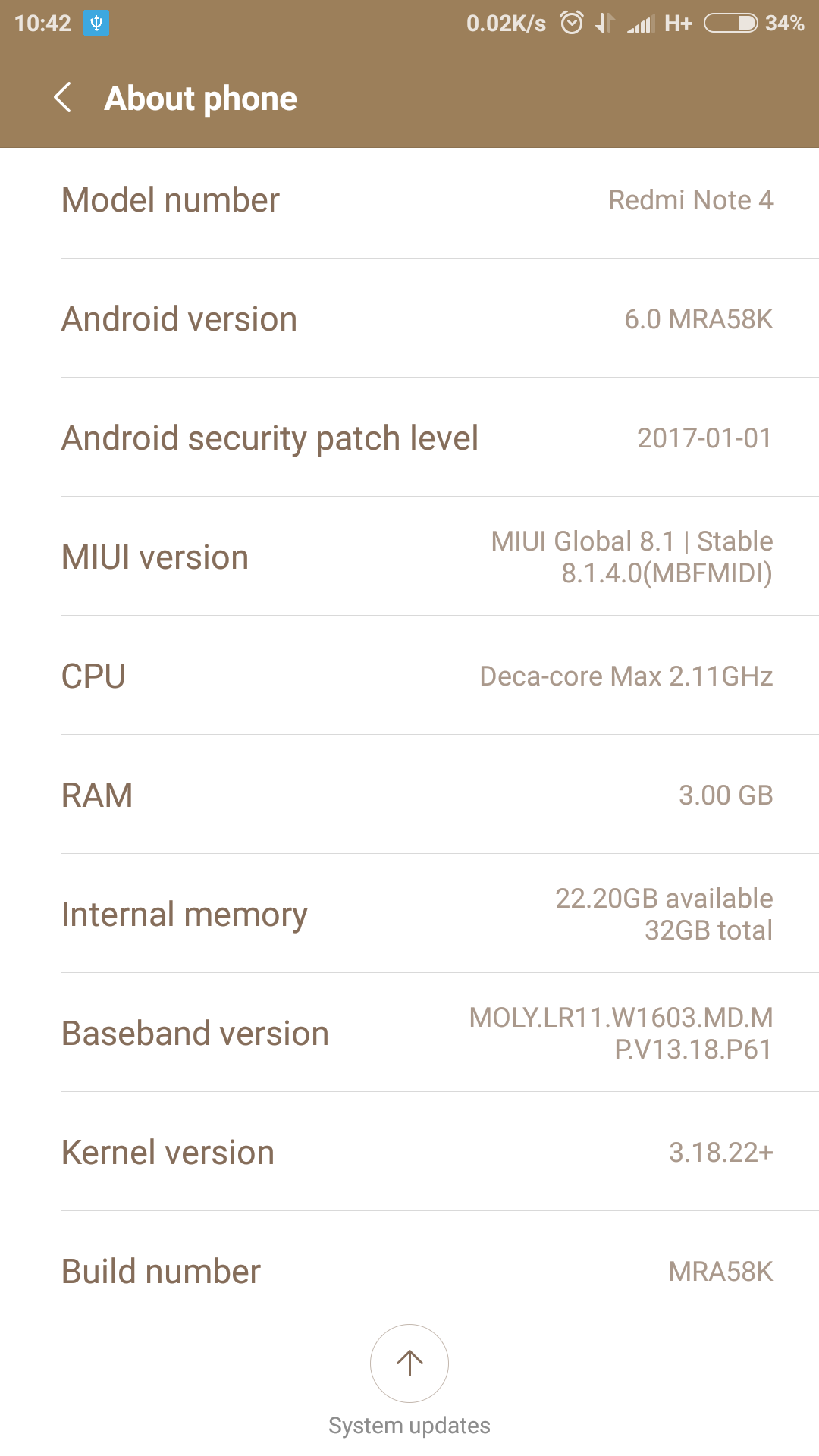Tap the back arrow icon

coord(63,98)
